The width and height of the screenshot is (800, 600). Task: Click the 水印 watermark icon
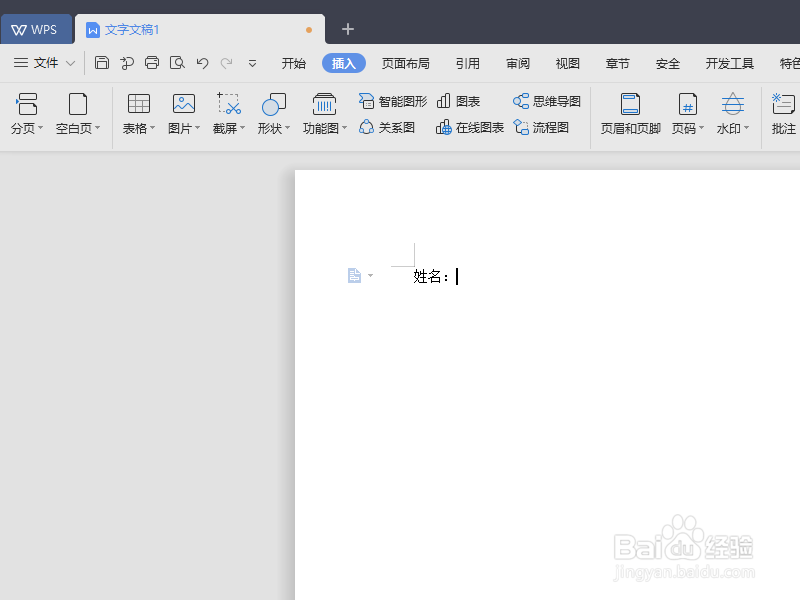[x=733, y=104]
